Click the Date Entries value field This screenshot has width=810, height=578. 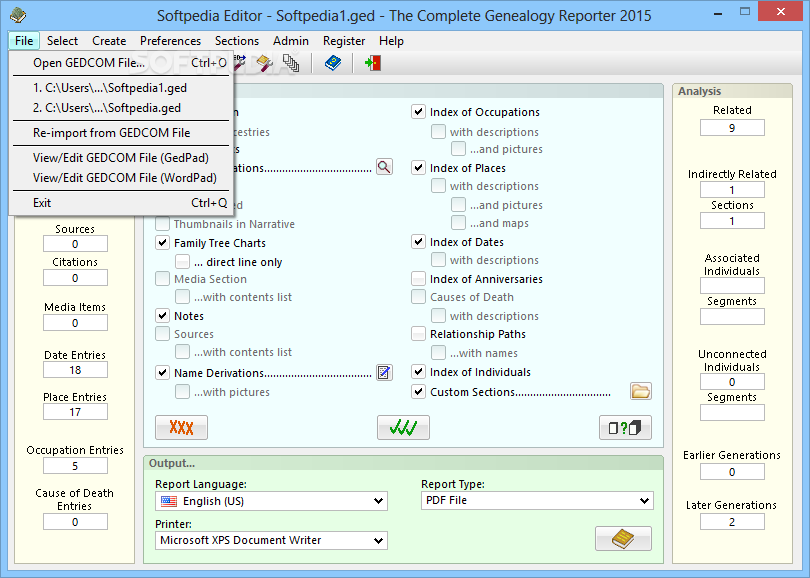tap(75, 370)
